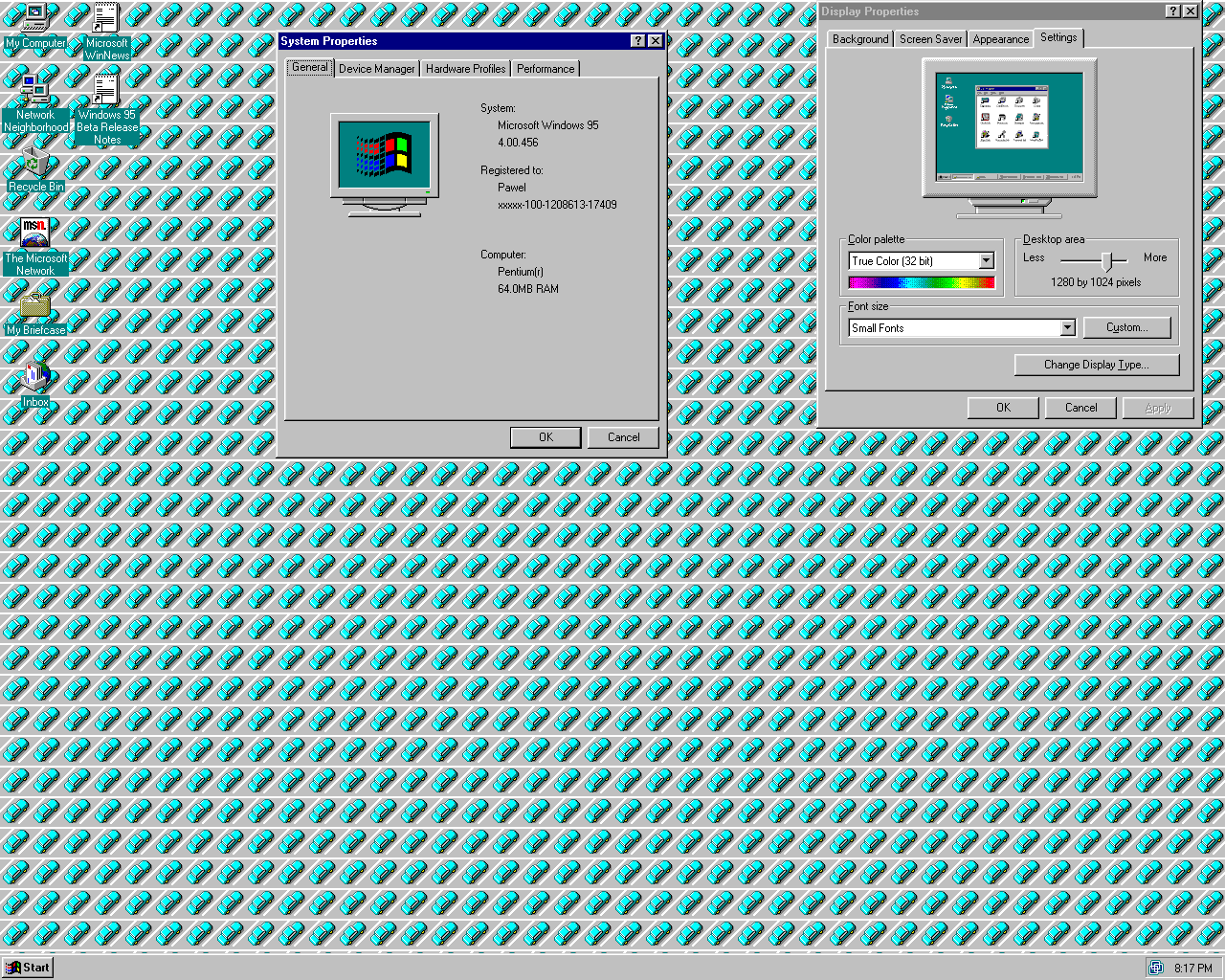
Task: Click the 64.0MB RAM text
Action: point(528,289)
